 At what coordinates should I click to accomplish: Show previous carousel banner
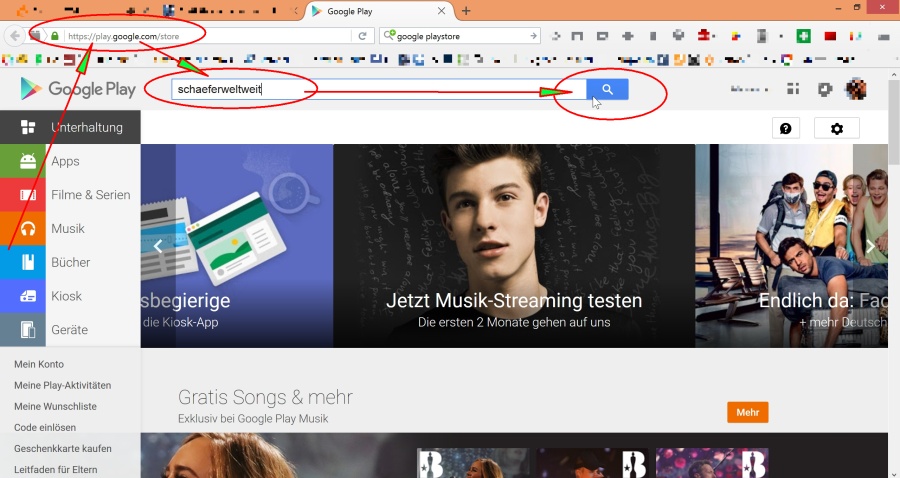click(157, 246)
